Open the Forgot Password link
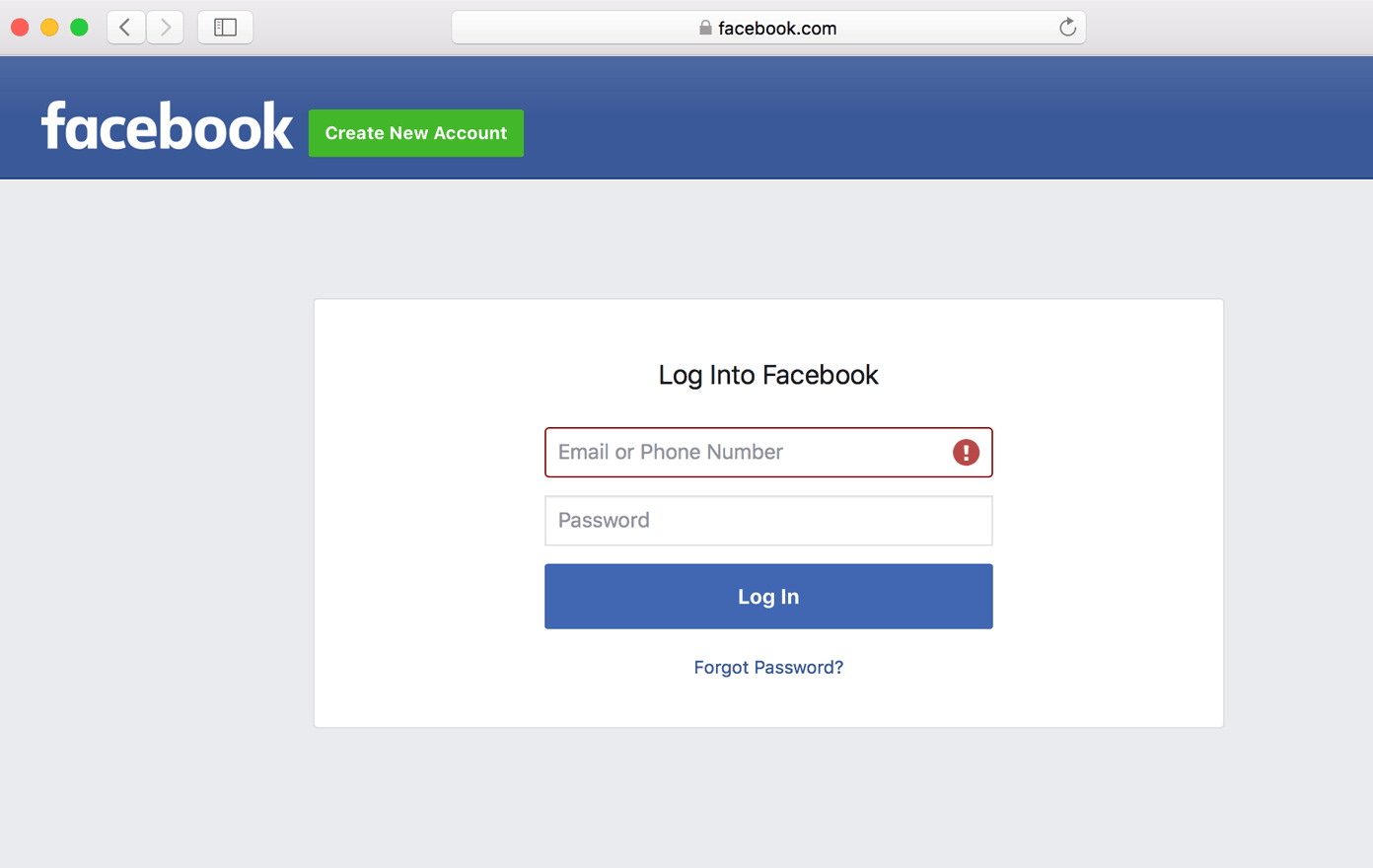 (x=768, y=667)
